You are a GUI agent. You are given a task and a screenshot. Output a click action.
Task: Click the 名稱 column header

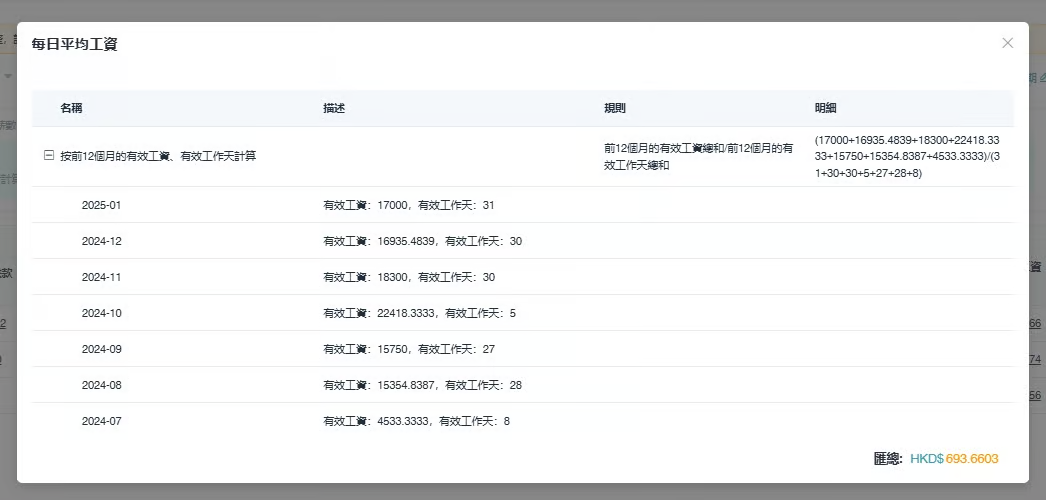(71, 108)
